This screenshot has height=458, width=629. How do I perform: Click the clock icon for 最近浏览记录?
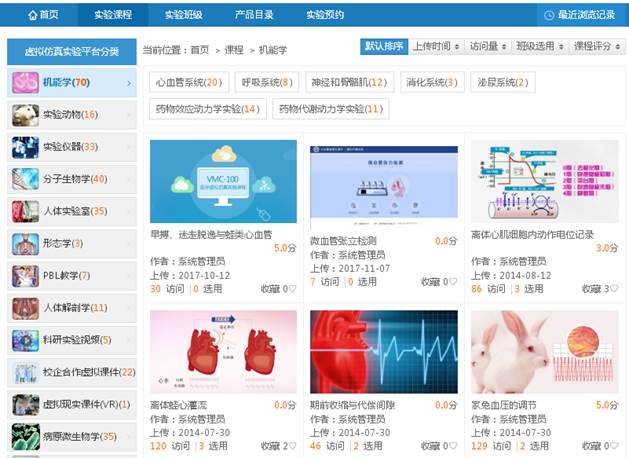549,15
